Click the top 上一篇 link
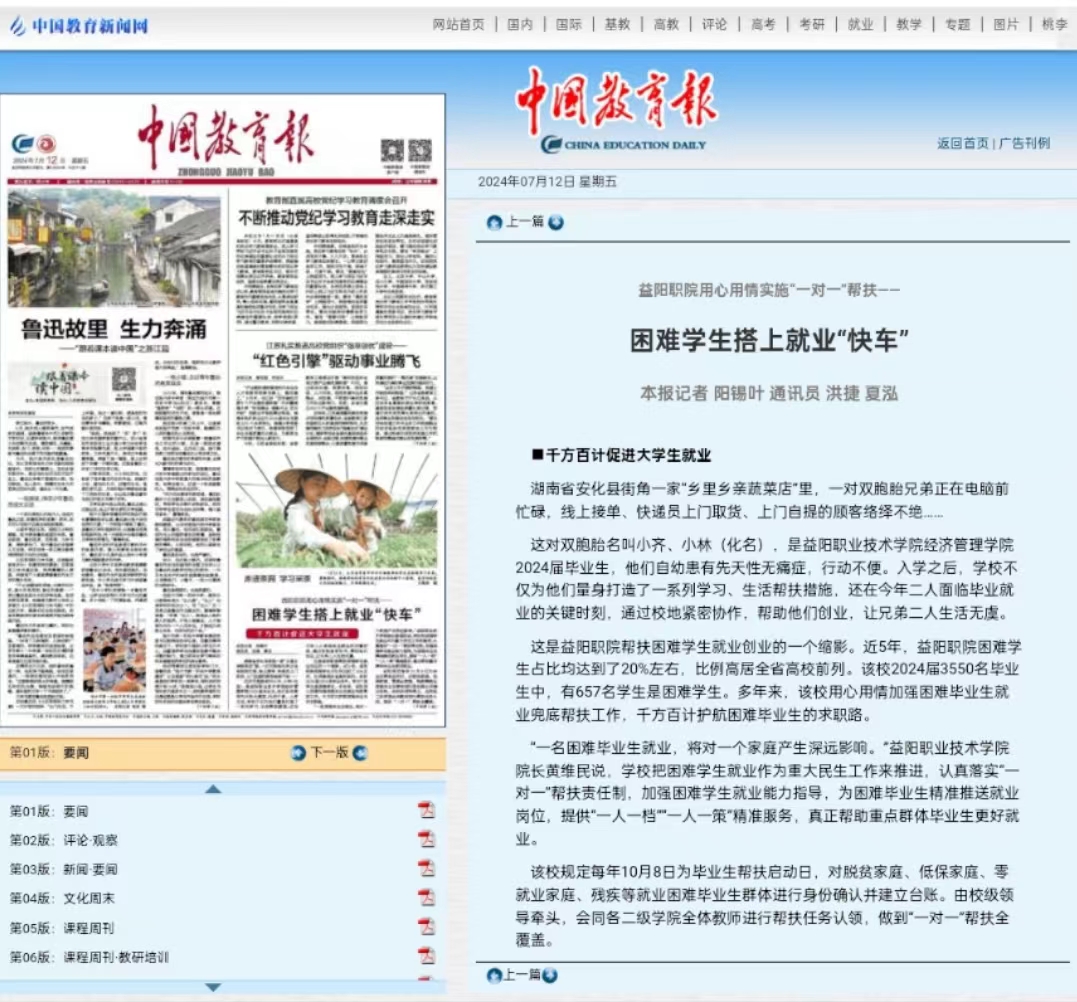The width and height of the screenshot is (1077, 1002). (x=525, y=222)
